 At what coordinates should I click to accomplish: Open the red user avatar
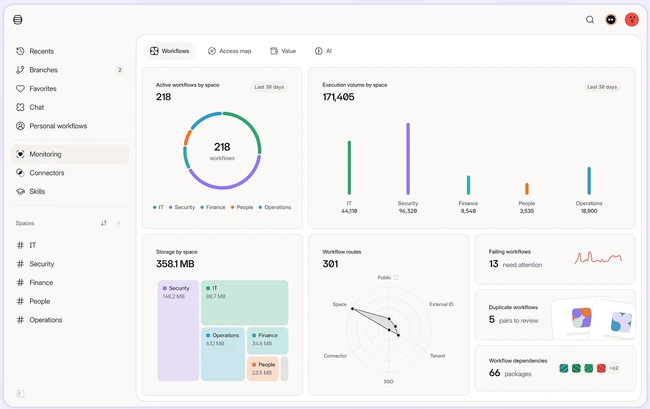pyautogui.click(x=631, y=19)
